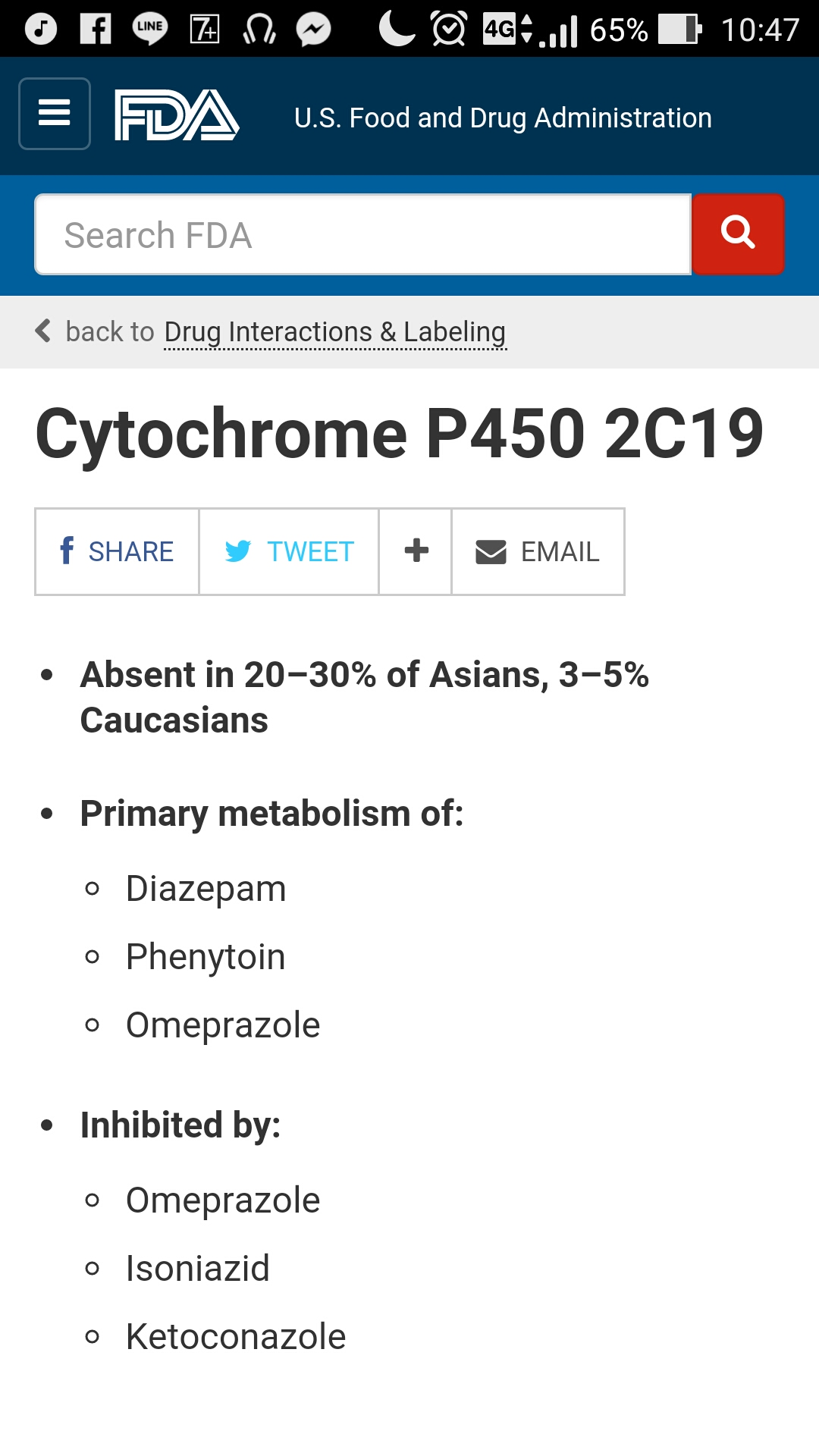This screenshot has width=819, height=1456.
Task: Tap the alarm clock status icon
Action: pos(449,30)
